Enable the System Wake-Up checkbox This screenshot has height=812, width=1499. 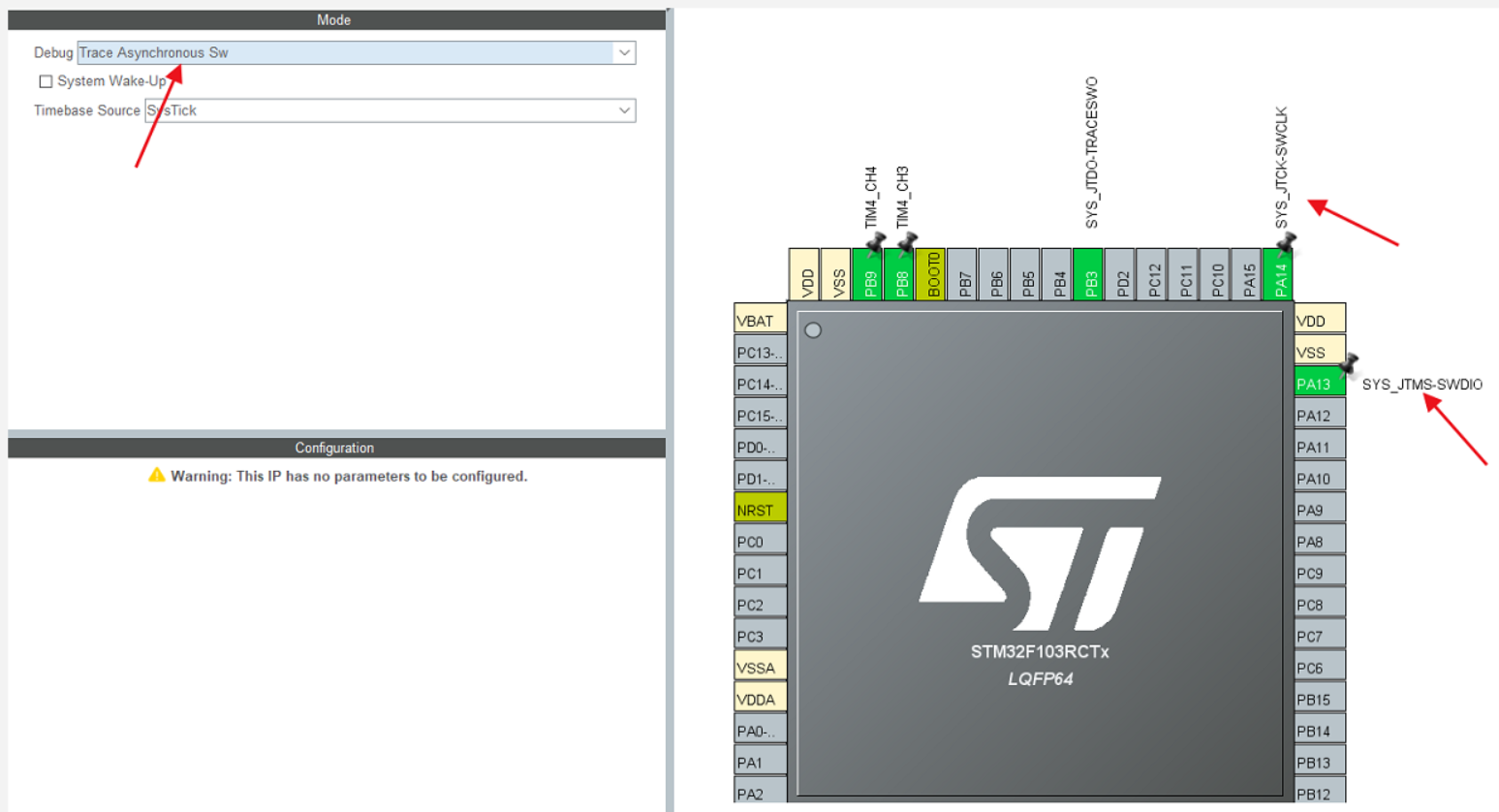45,81
